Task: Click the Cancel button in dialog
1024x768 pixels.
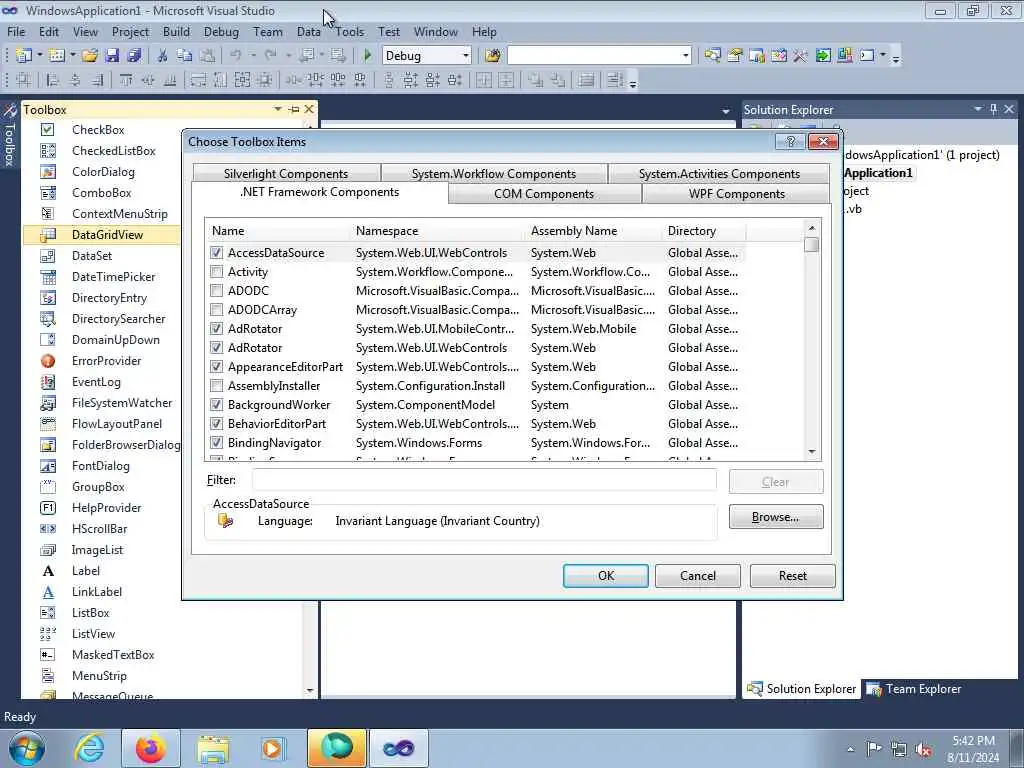Action: click(x=697, y=576)
